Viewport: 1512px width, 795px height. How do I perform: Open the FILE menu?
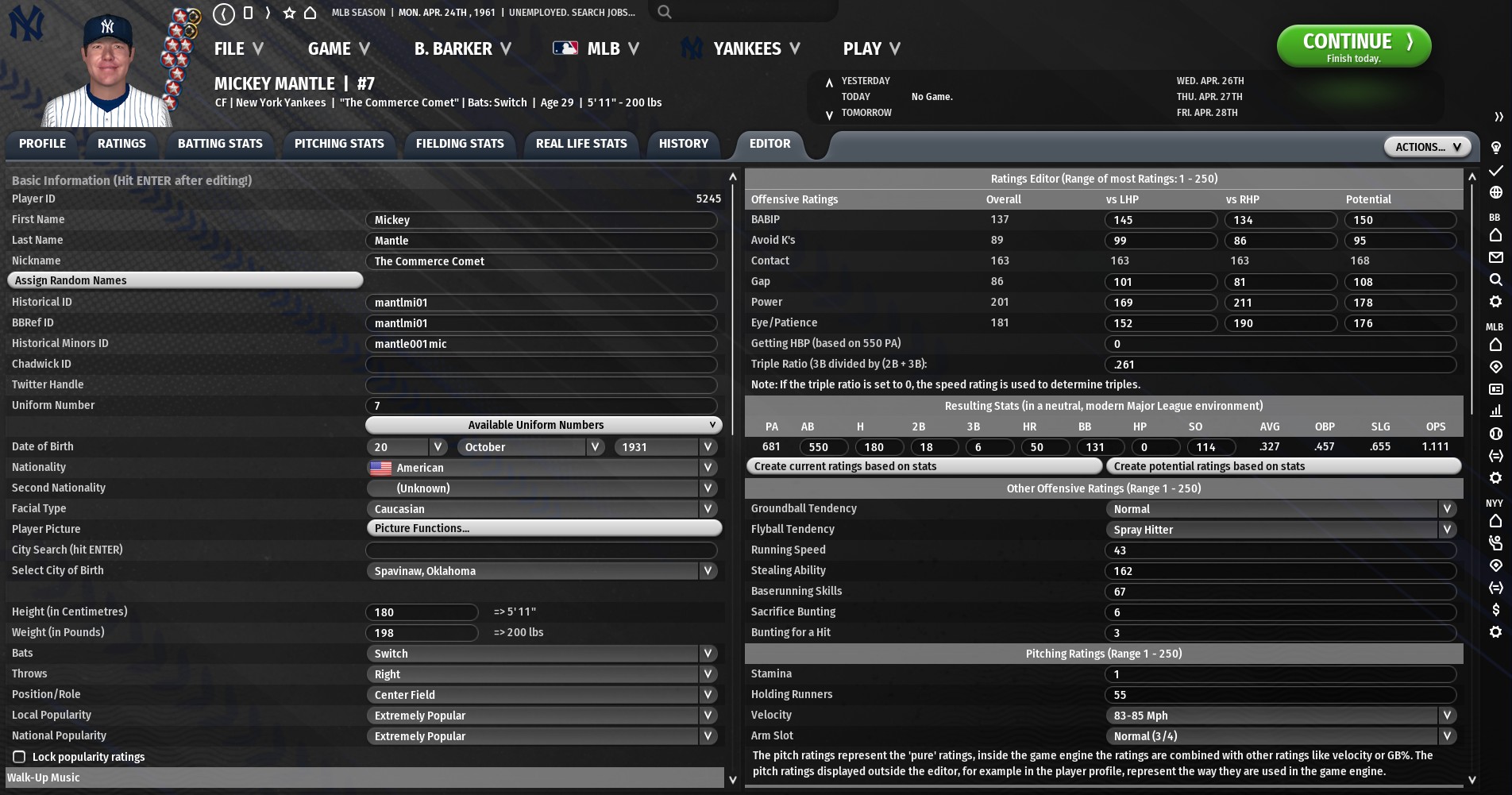click(x=238, y=48)
